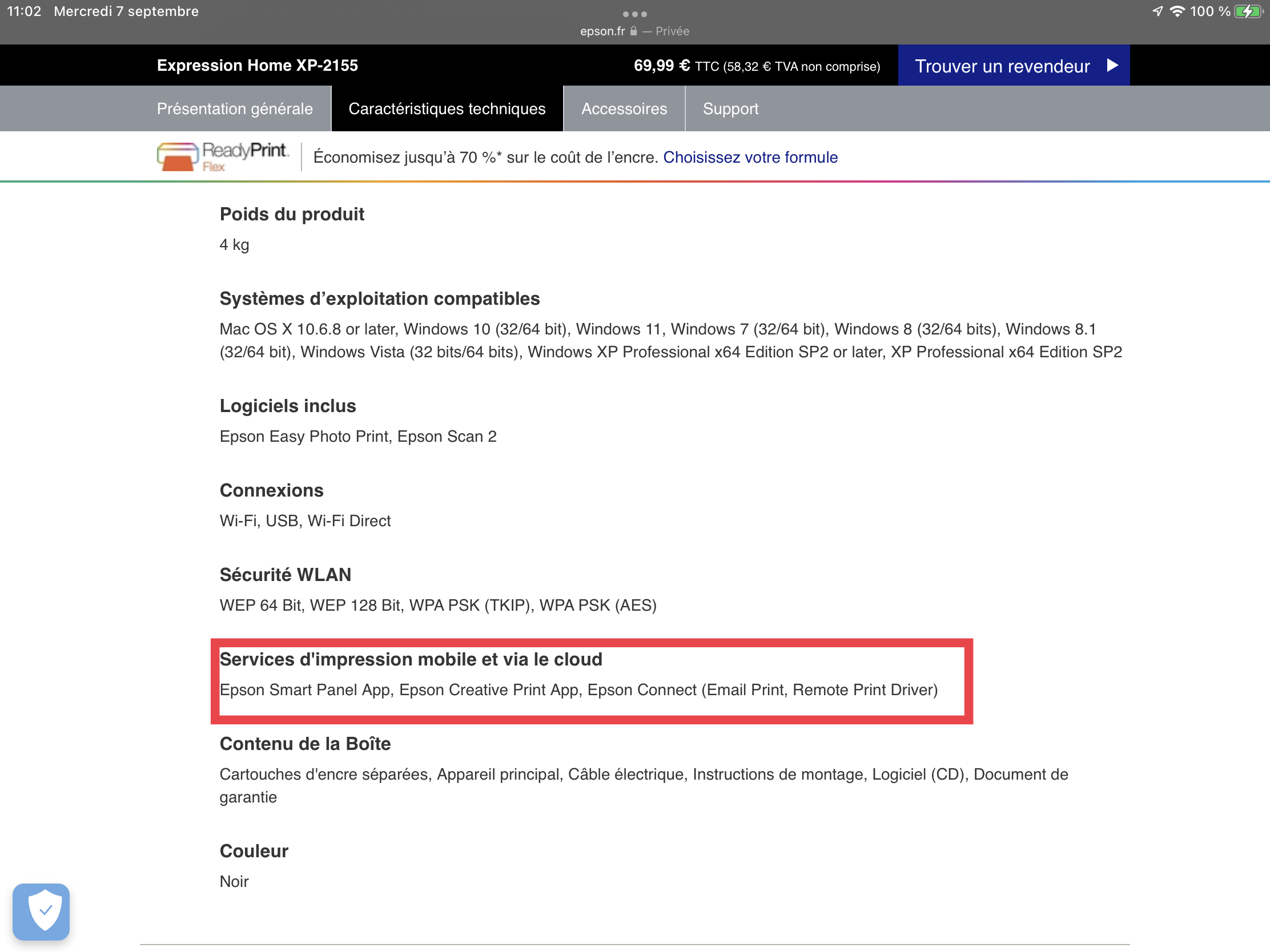This screenshot has width=1270, height=952.
Task: Tap the epson.fr address bar
Action: [x=602, y=31]
